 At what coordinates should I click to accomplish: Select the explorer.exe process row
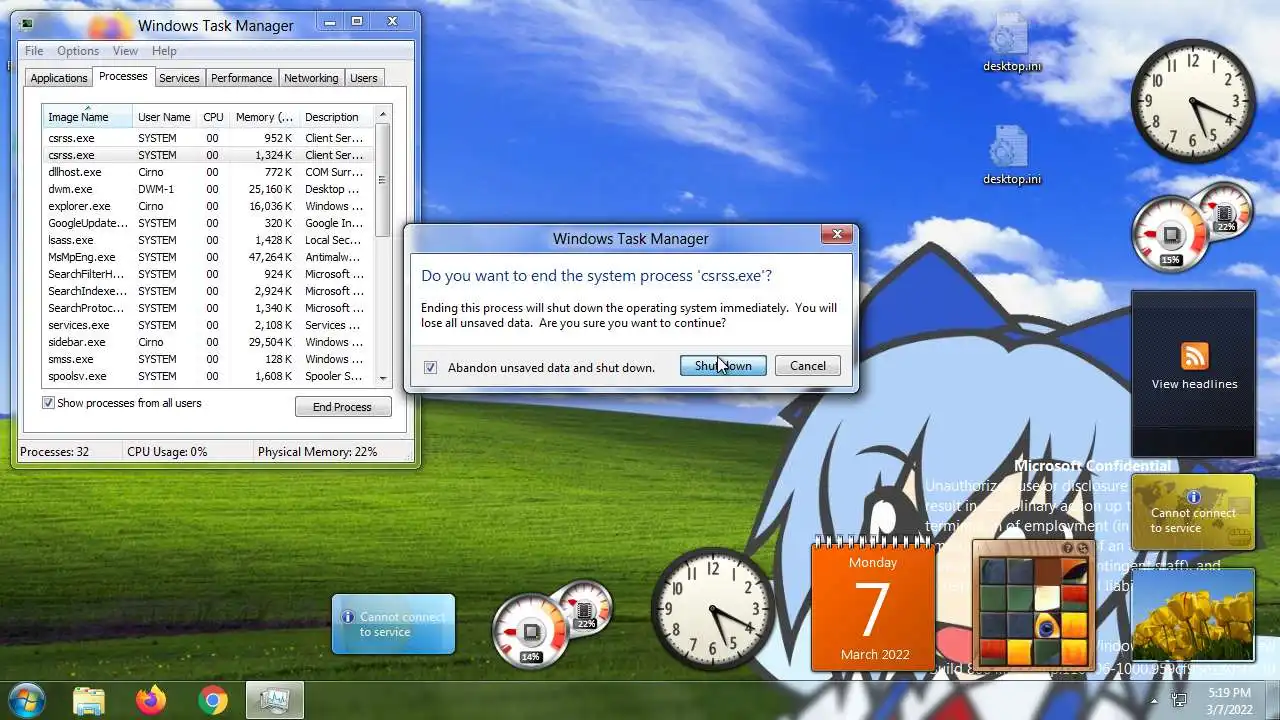[x=207, y=206]
